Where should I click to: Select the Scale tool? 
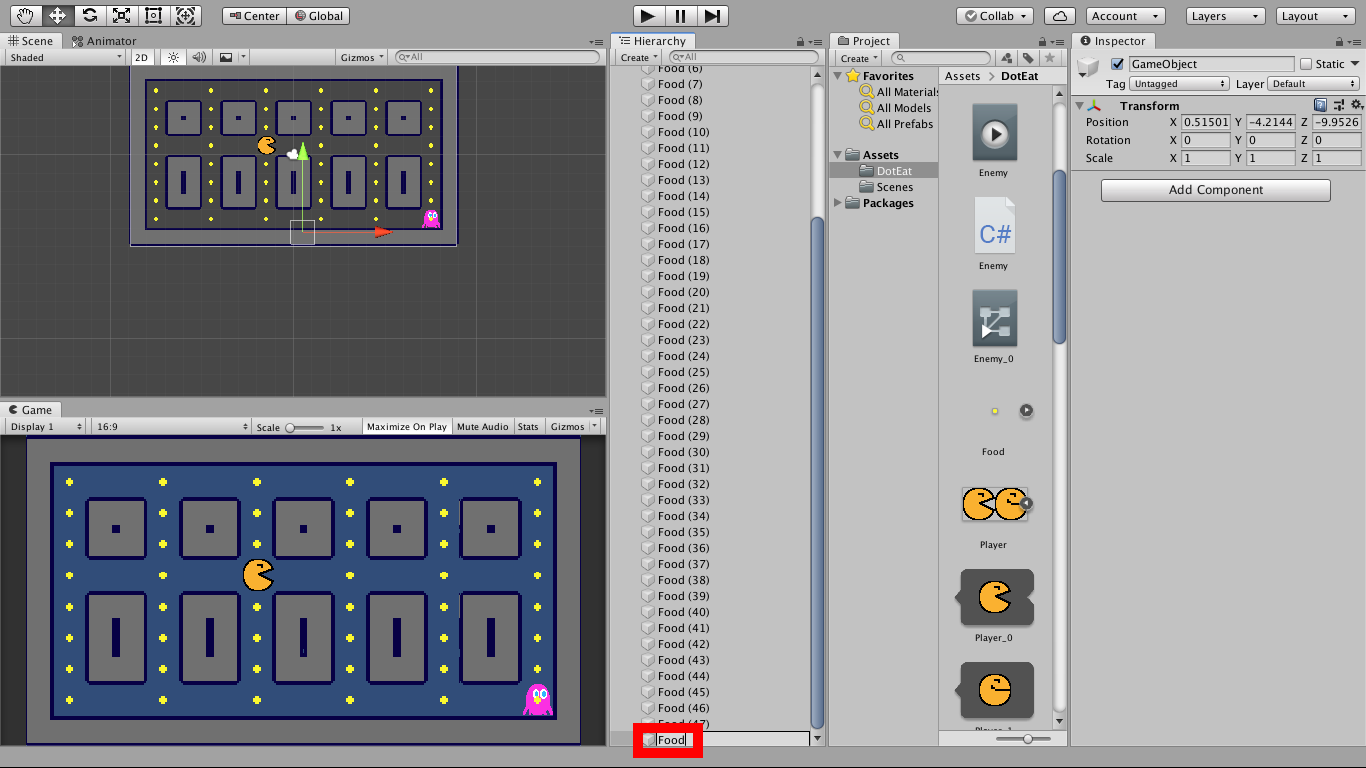(x=121, y=16)
